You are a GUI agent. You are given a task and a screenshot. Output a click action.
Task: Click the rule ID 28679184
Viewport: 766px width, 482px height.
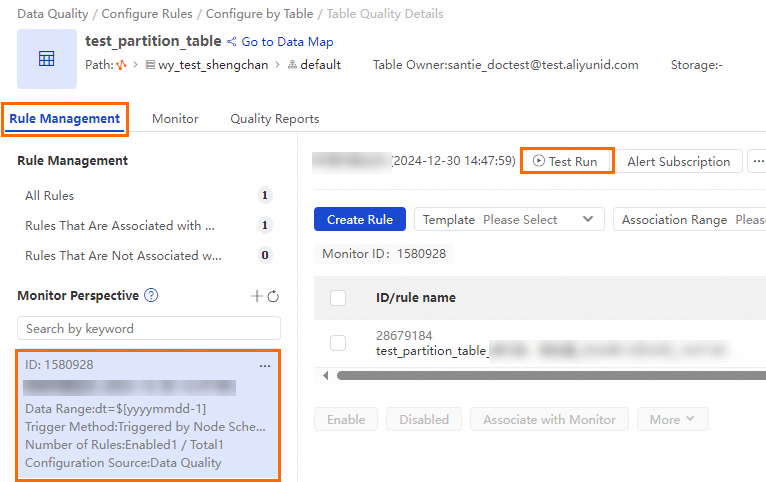coord(404,335)
